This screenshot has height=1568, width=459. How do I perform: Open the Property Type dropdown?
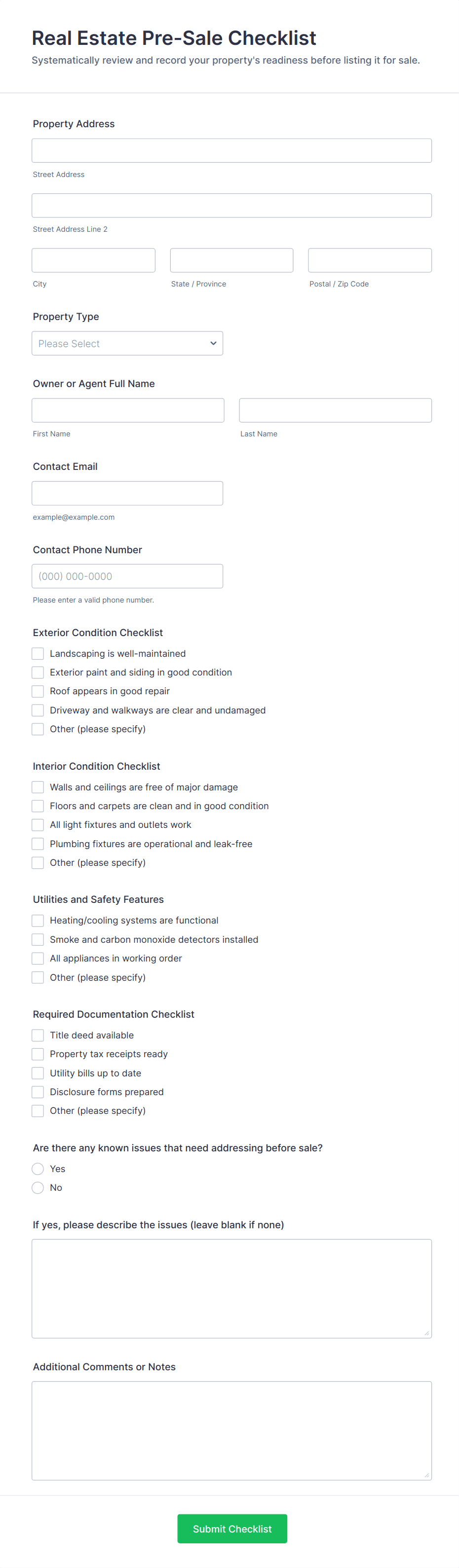click(127, 343)
